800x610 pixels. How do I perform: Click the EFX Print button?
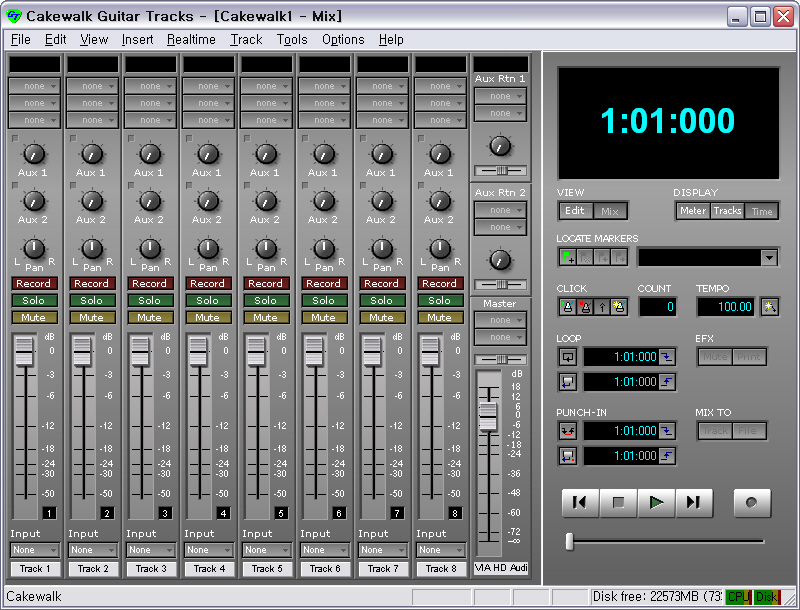tap(748, 357)
